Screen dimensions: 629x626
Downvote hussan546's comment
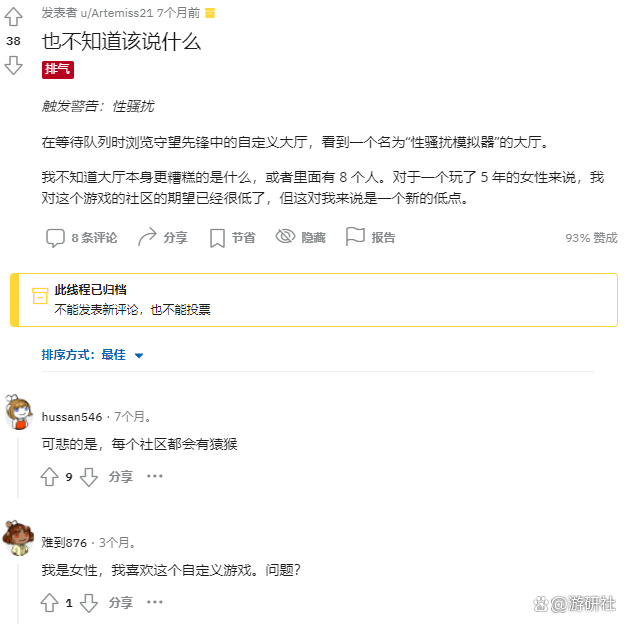pyautogui.click(x=89, y=477)
